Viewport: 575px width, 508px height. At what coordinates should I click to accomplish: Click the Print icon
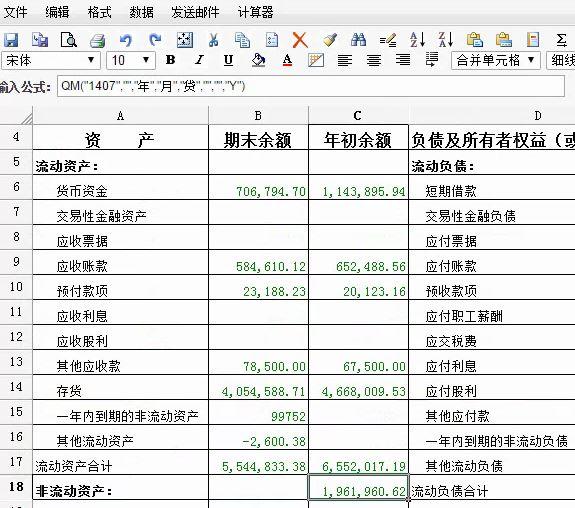click(x=97, y=40)
